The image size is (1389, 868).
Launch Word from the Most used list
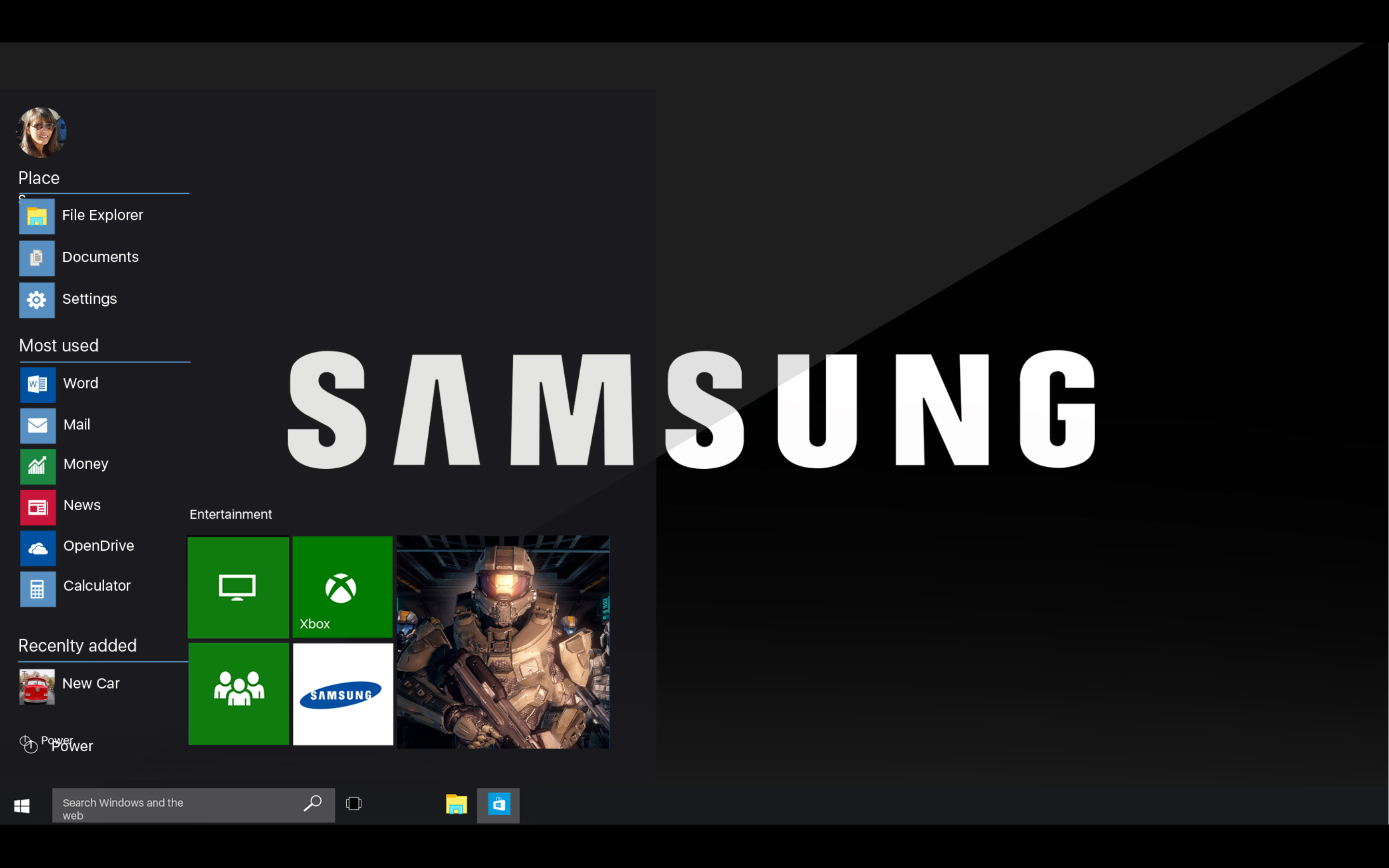[x=38, y=385]
